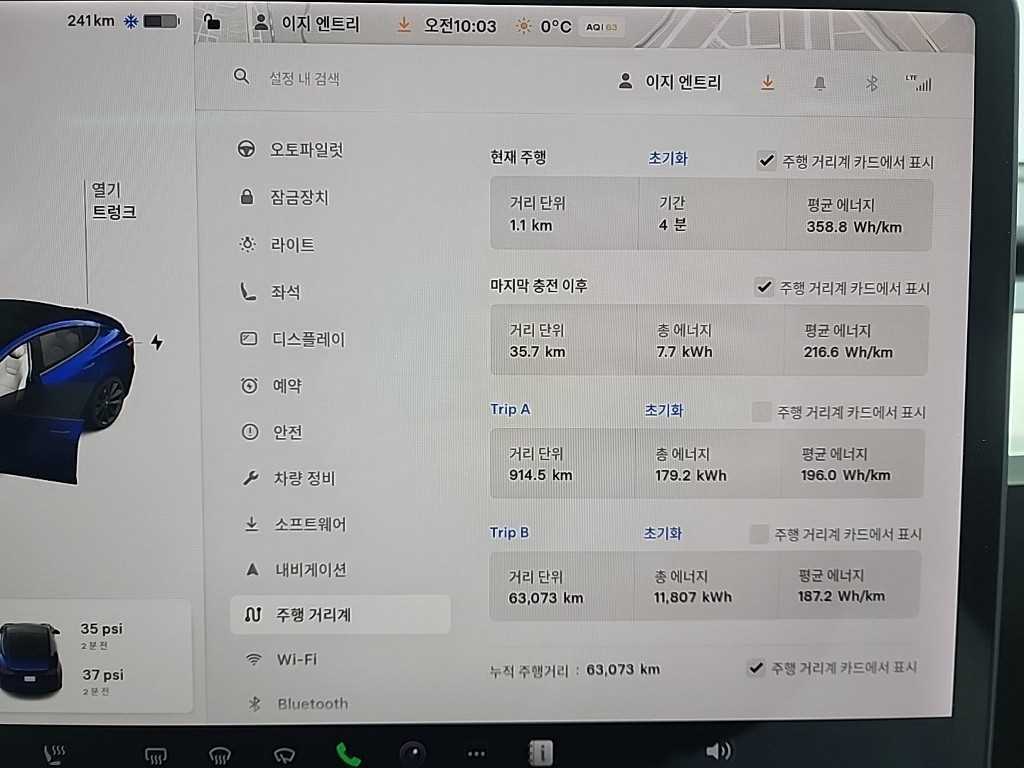Screen dimensions: 1024x768
Task: Tap the orange download icon in the settings header
Action: 767,83
